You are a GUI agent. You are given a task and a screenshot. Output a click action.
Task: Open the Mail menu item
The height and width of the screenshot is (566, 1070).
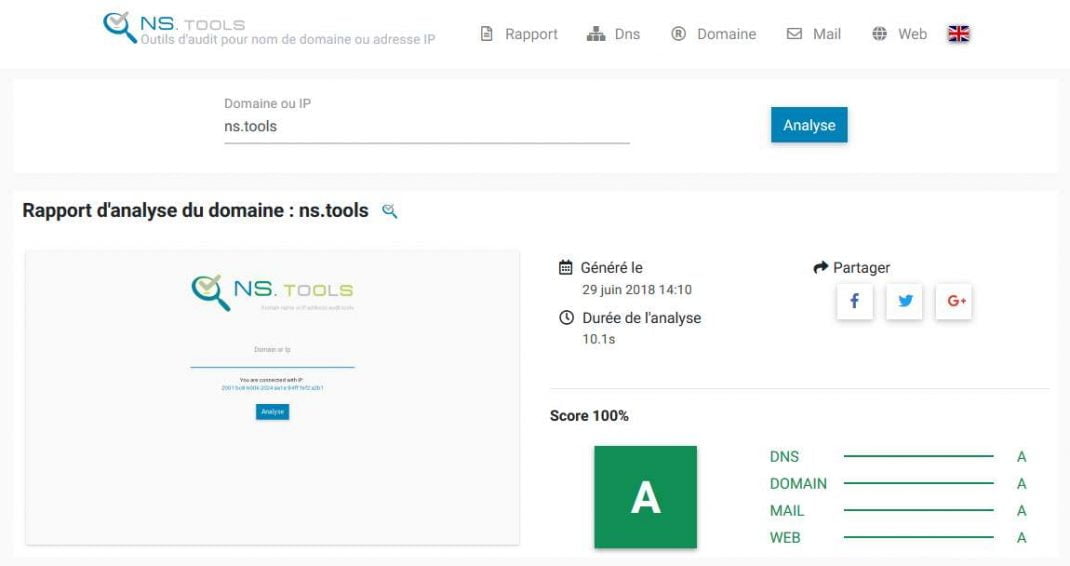pos(813,34)
